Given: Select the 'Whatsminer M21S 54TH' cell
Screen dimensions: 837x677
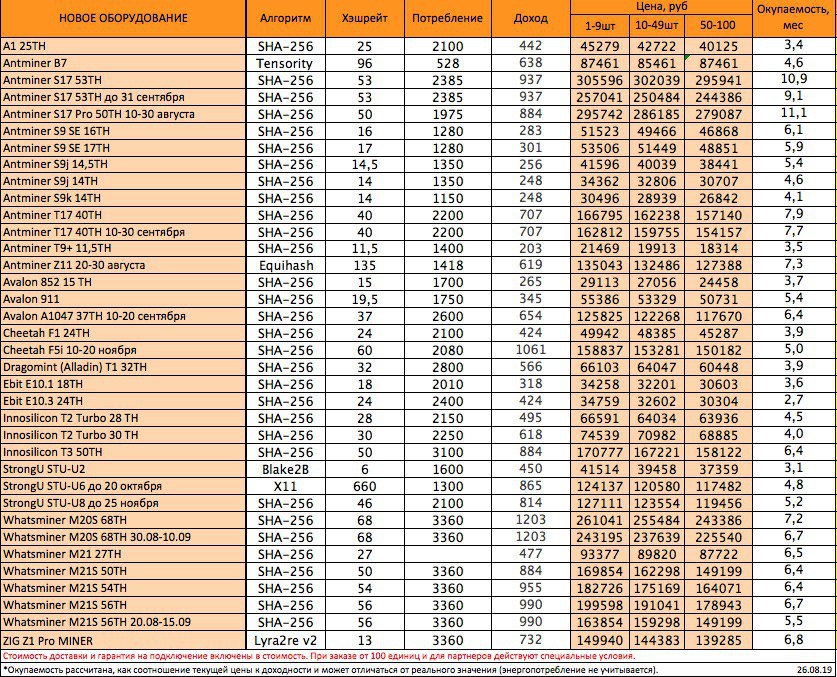Looking at the screenshot, I should pyautogui.click(x=123, y=588).
